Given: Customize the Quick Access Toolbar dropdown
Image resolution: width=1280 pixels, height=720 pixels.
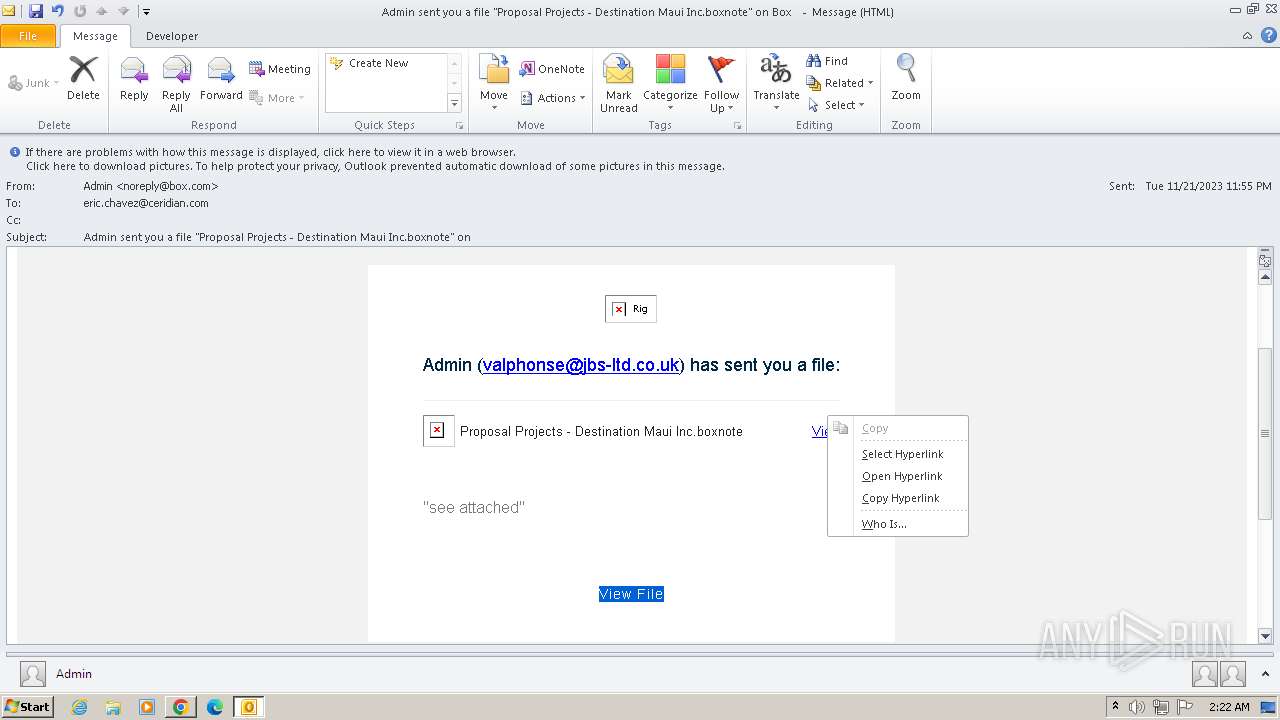Looking at the screenshot, I should coord(146,12).
